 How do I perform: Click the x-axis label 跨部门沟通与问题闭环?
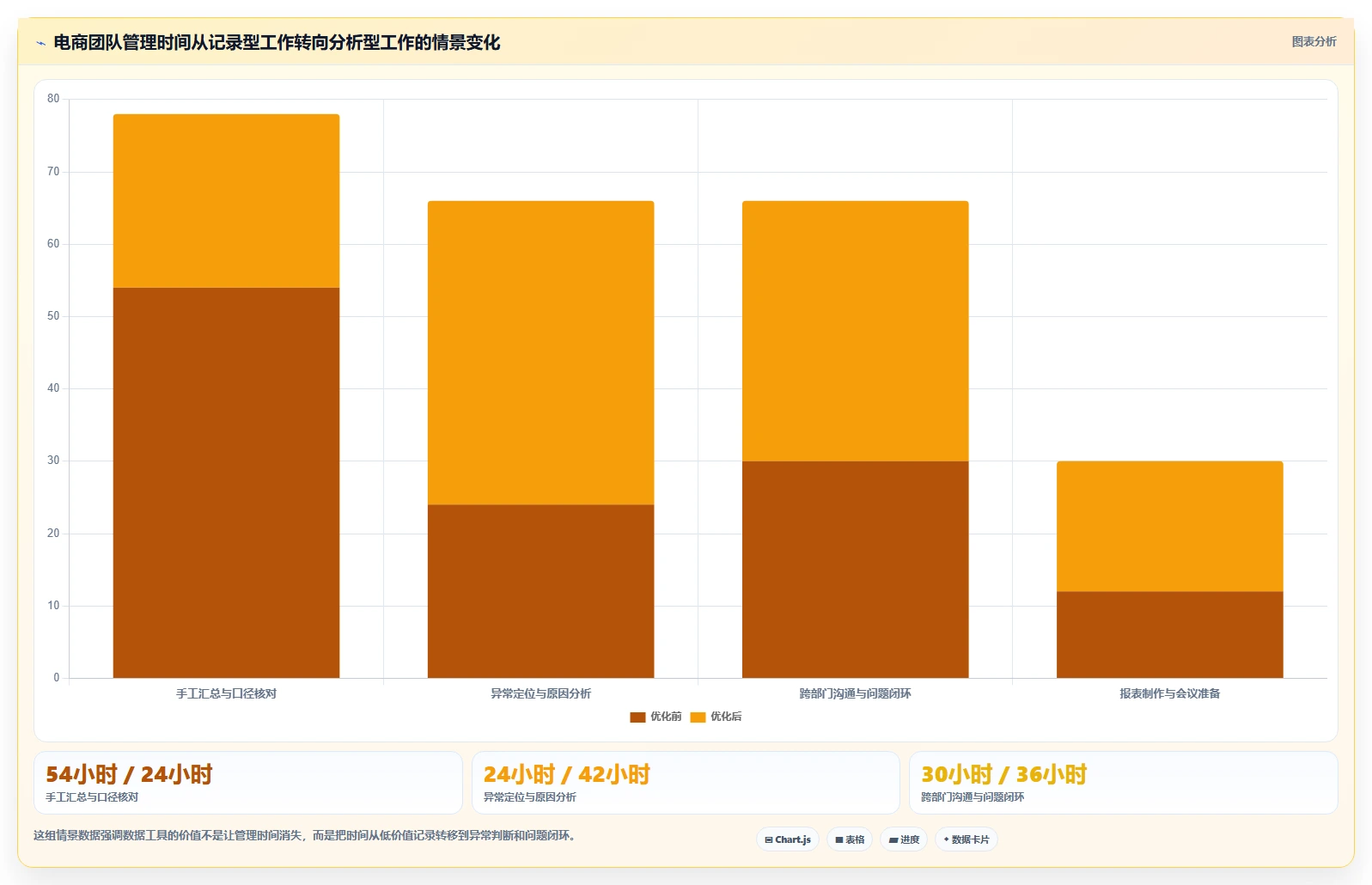point(855,693)
